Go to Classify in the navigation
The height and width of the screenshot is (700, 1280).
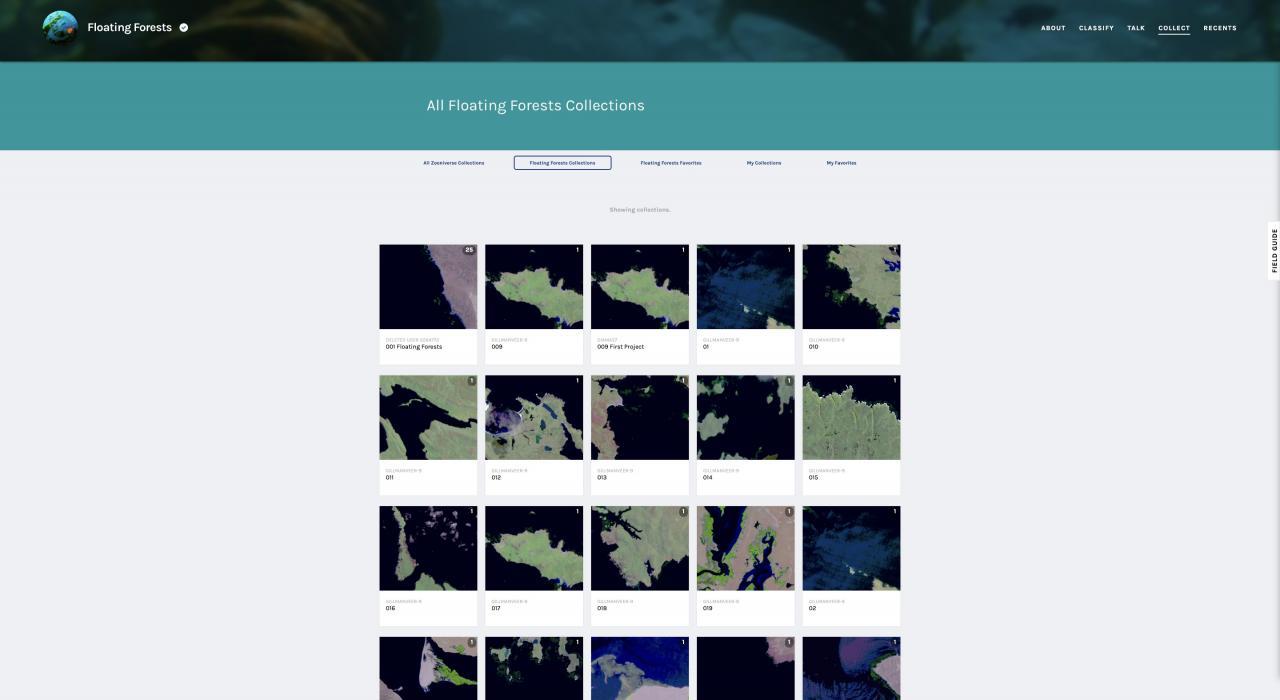[x=1096, y=28]
